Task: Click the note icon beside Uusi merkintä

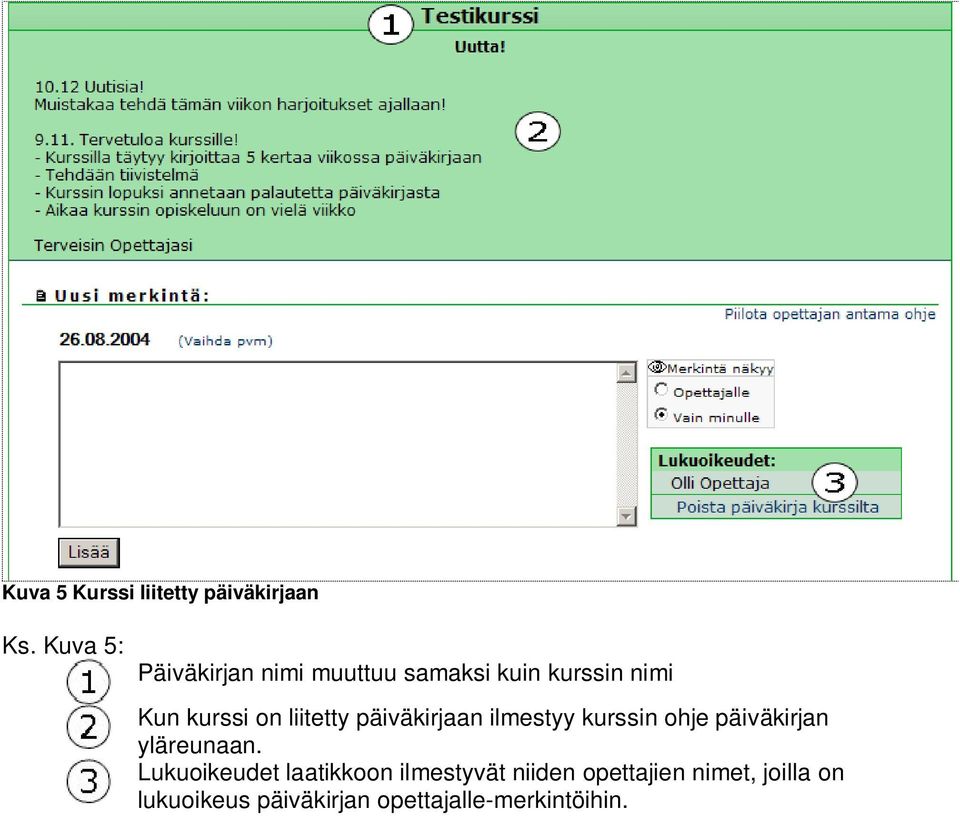Action: pos(41,296)
